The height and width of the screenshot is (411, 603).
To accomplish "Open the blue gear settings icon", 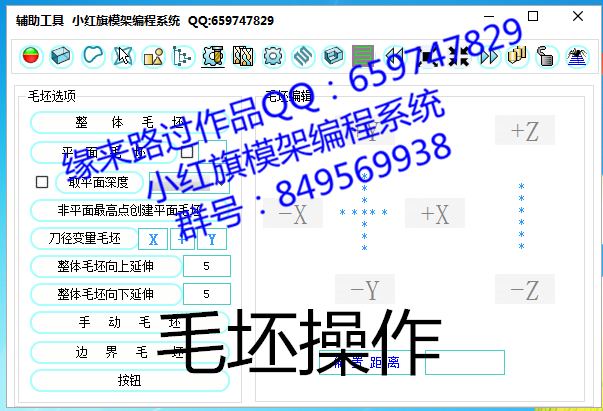I will [x=273, y=56].
